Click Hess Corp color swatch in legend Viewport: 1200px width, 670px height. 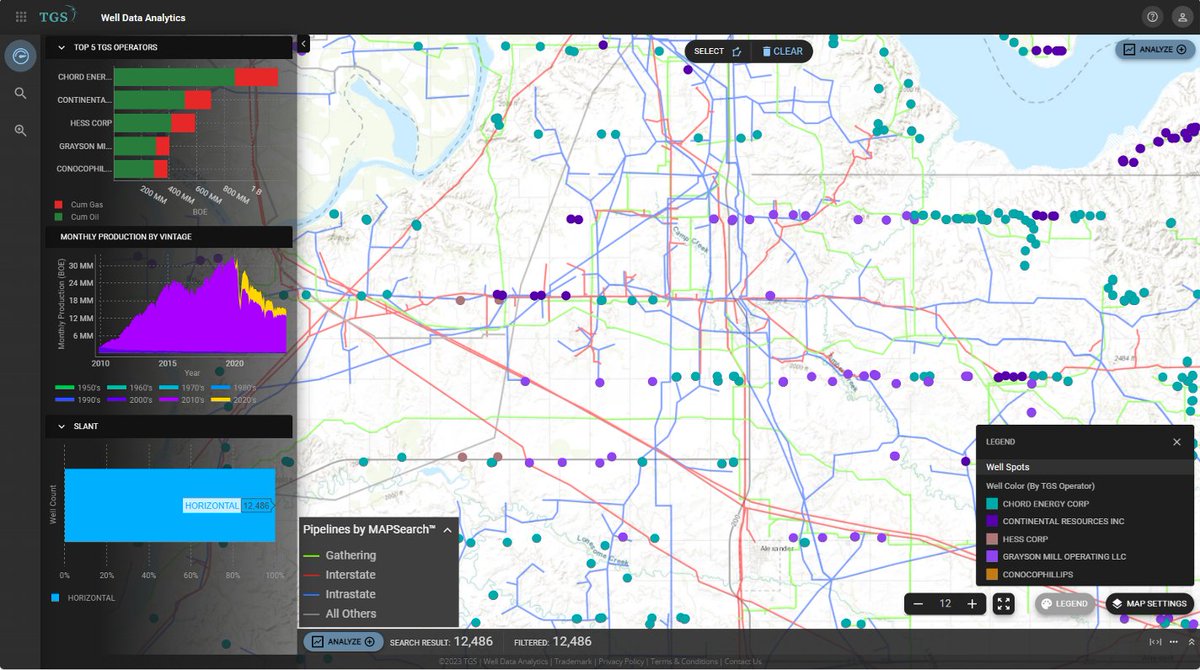[992, 539]
